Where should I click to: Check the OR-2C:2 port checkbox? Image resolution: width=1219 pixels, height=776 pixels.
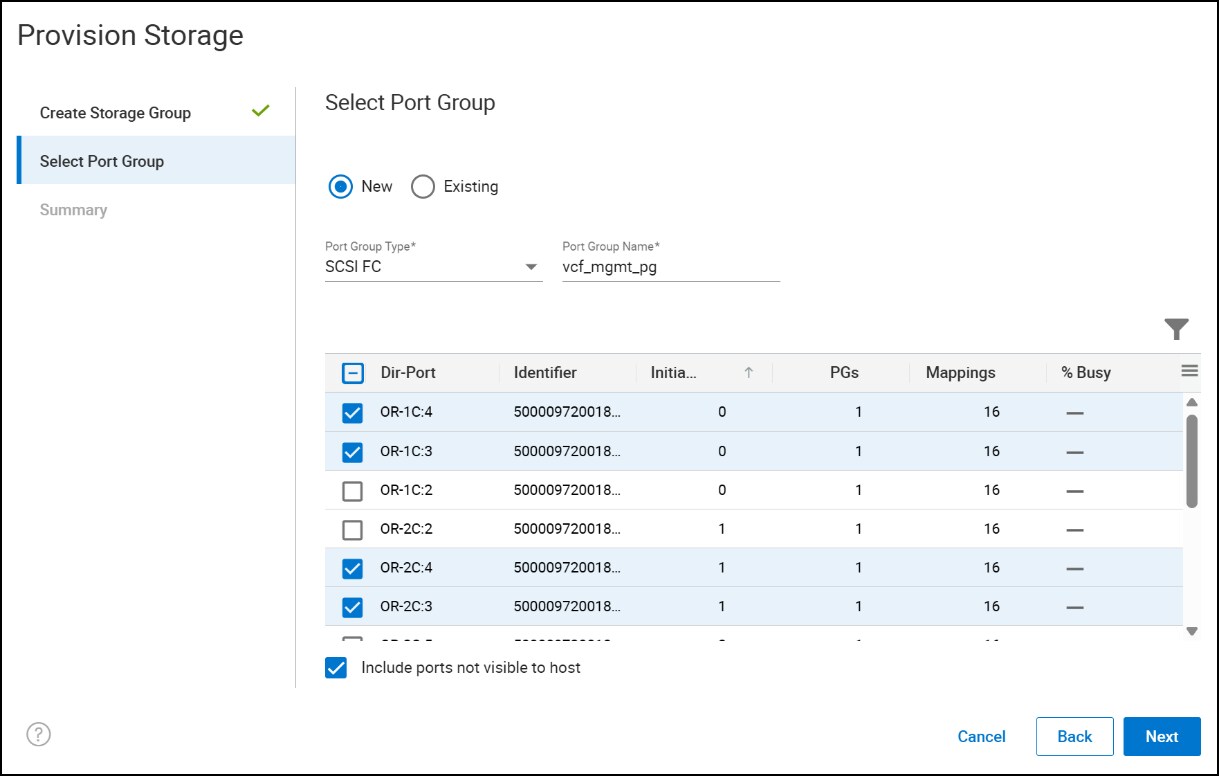click(352, 530)
